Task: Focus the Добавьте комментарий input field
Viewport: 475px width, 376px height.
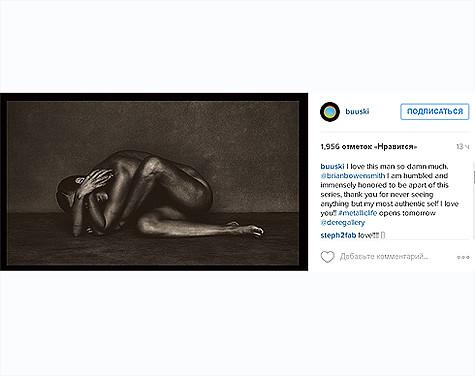Action: tap(384, 257)
